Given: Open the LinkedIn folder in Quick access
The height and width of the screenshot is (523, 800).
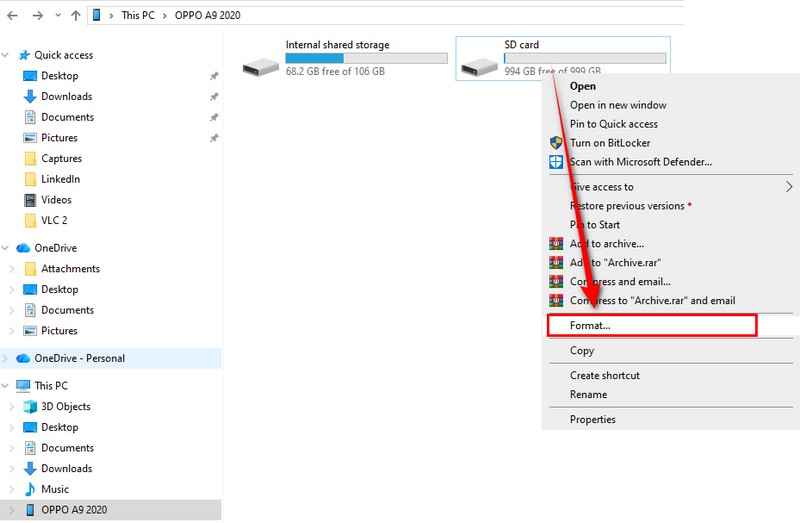Looking at the screenshot, I should (x=60, y=179).
